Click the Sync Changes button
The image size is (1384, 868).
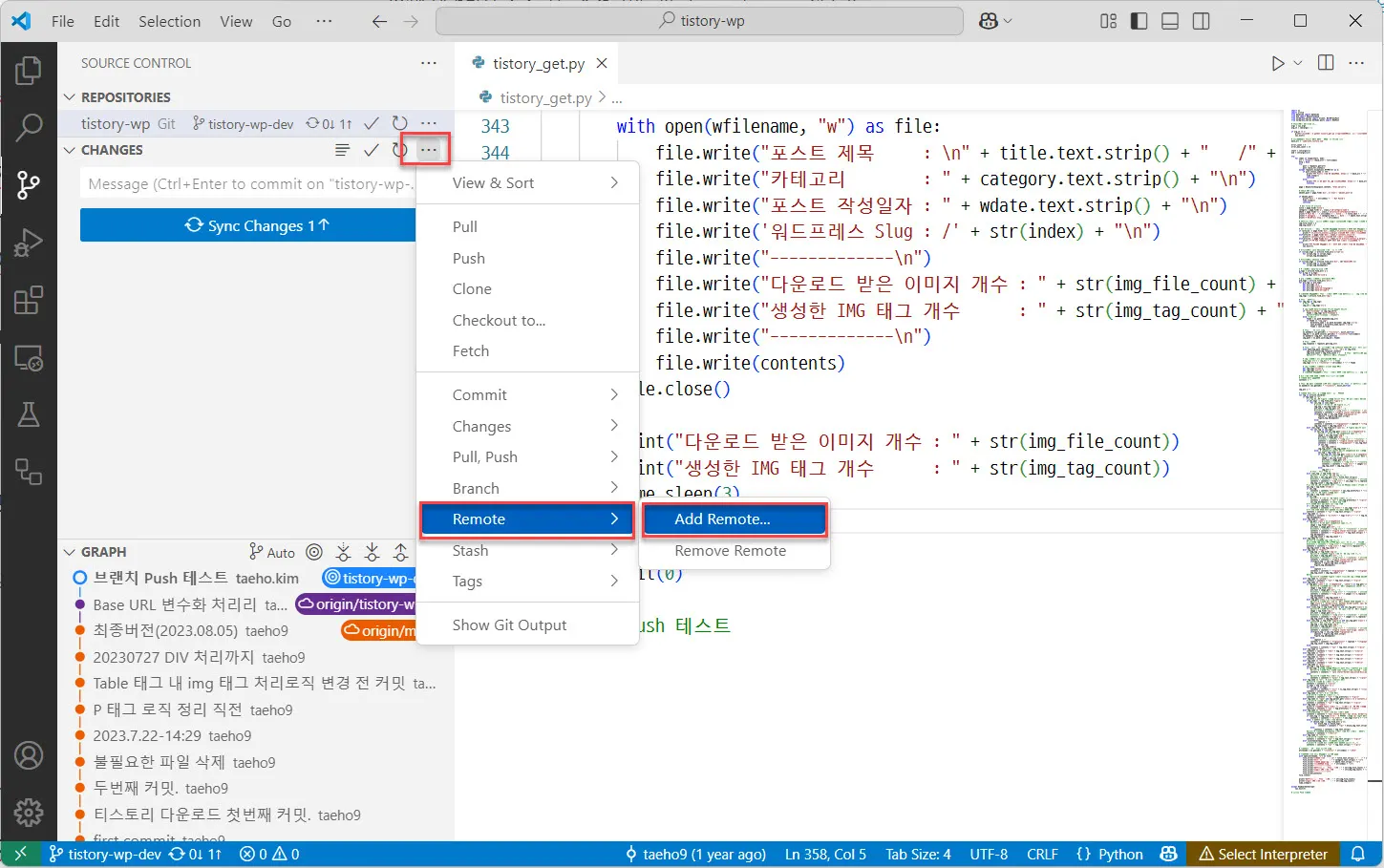247,225
